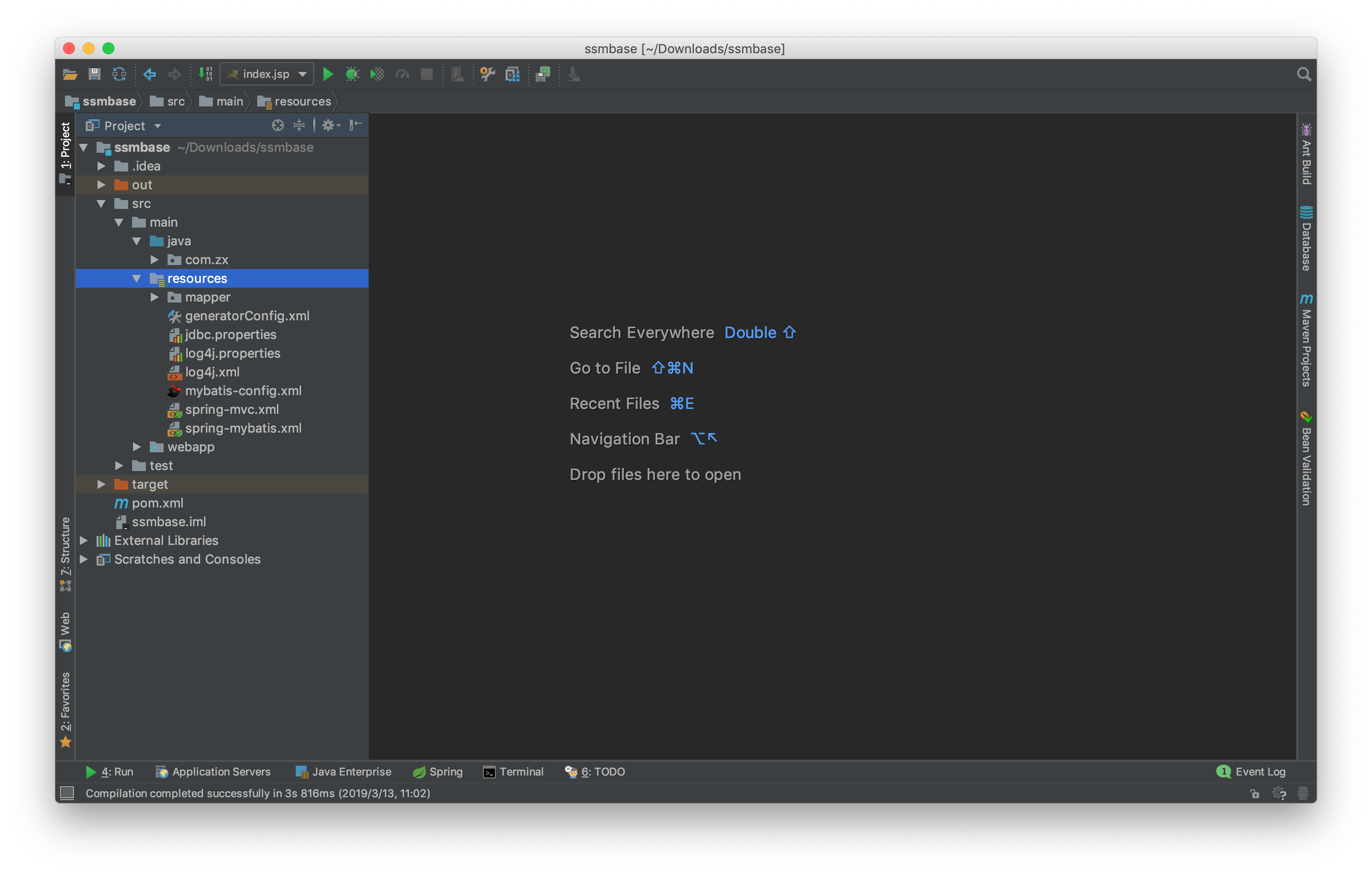Expand External Libraries node
The height and width of the screenshot is (876, 1372).
coord(84,540)
